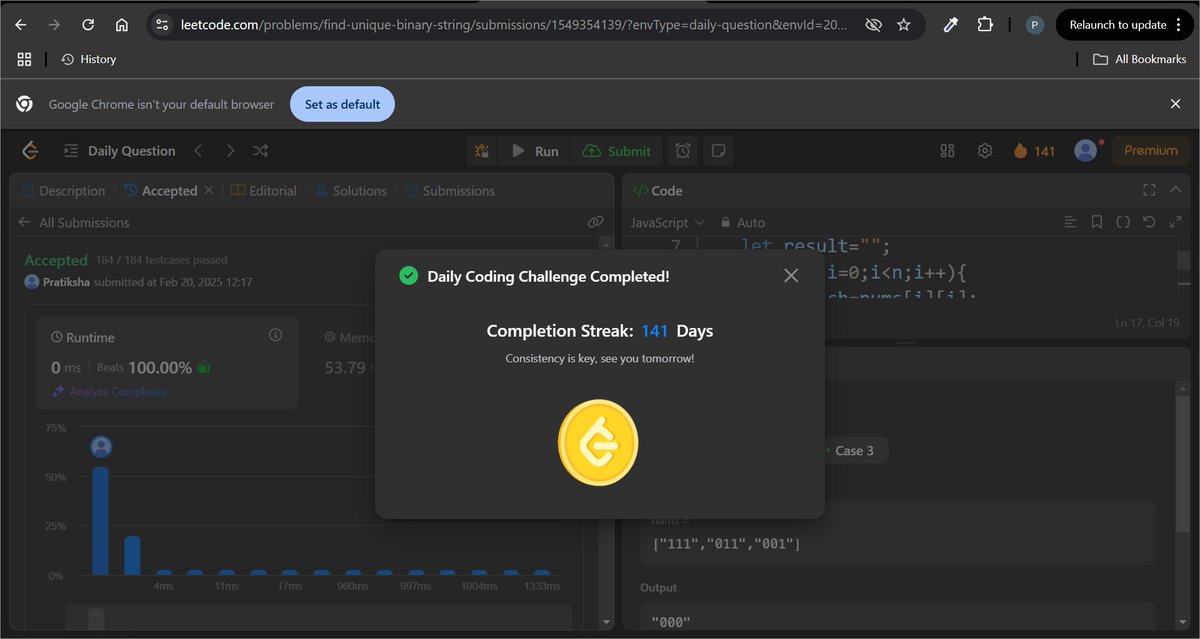
Task: Open the Daily Question problem list
Action: point(119,151)
